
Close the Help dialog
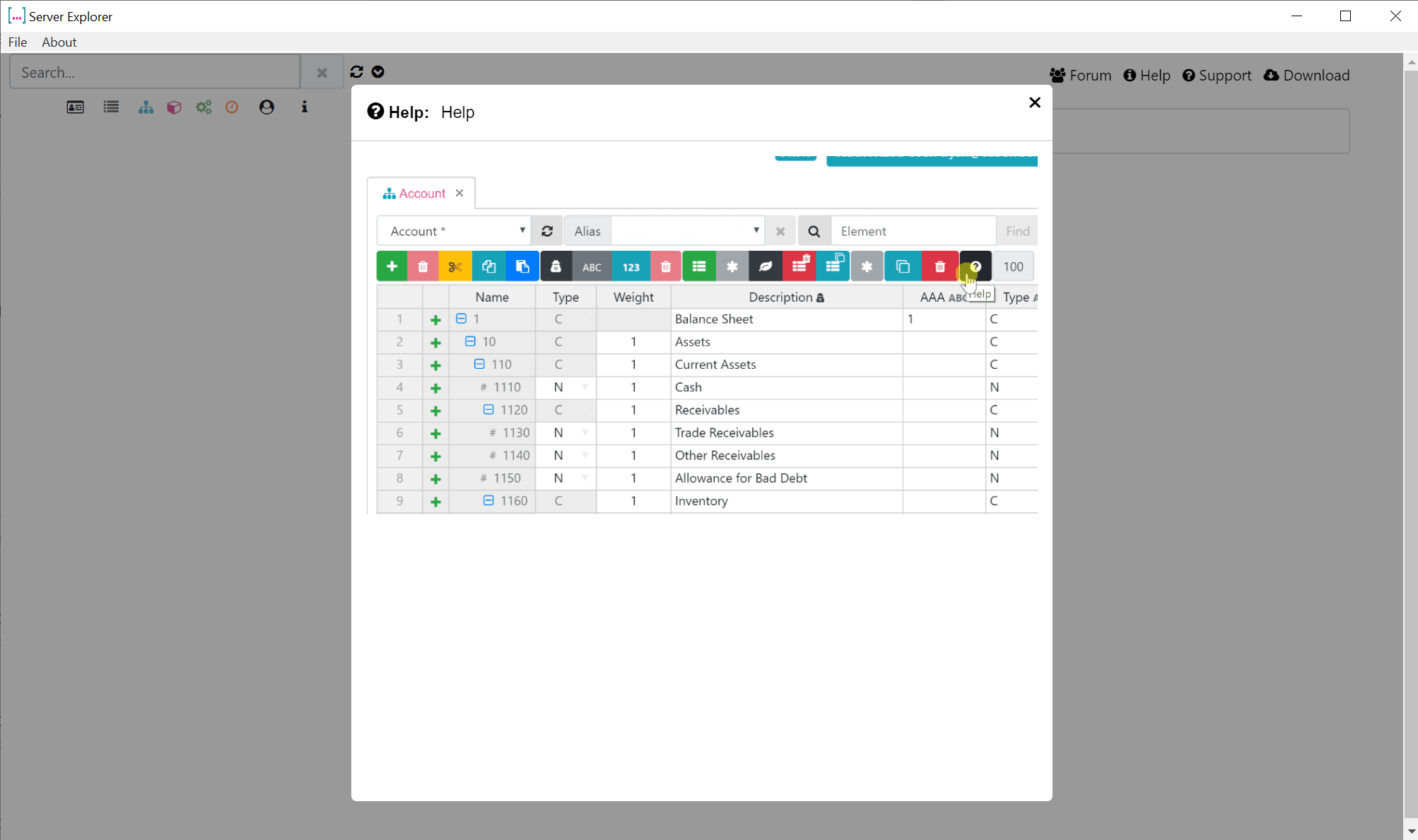1034,102
